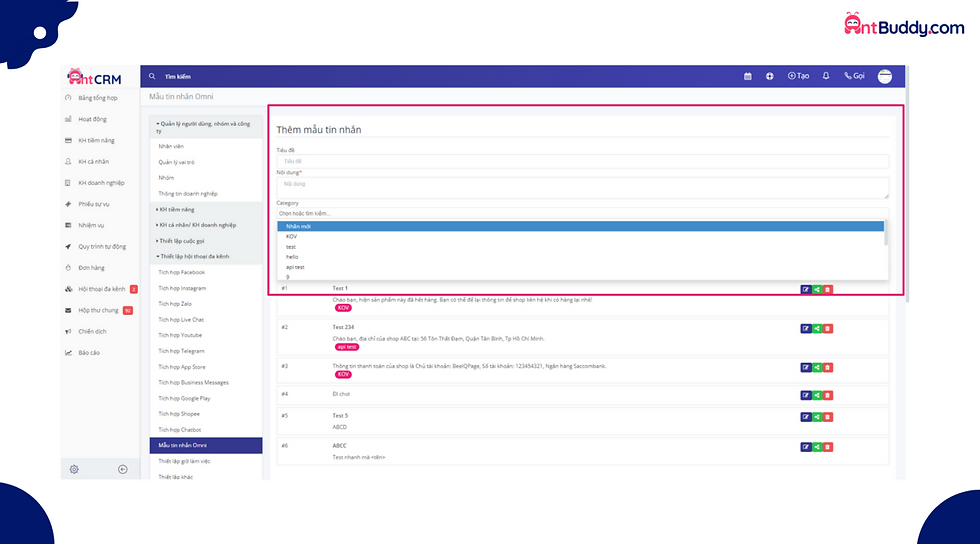Delete template #2 Test 234
The image size is (980, 544).
pyautogui.click(x=828, y=328)
